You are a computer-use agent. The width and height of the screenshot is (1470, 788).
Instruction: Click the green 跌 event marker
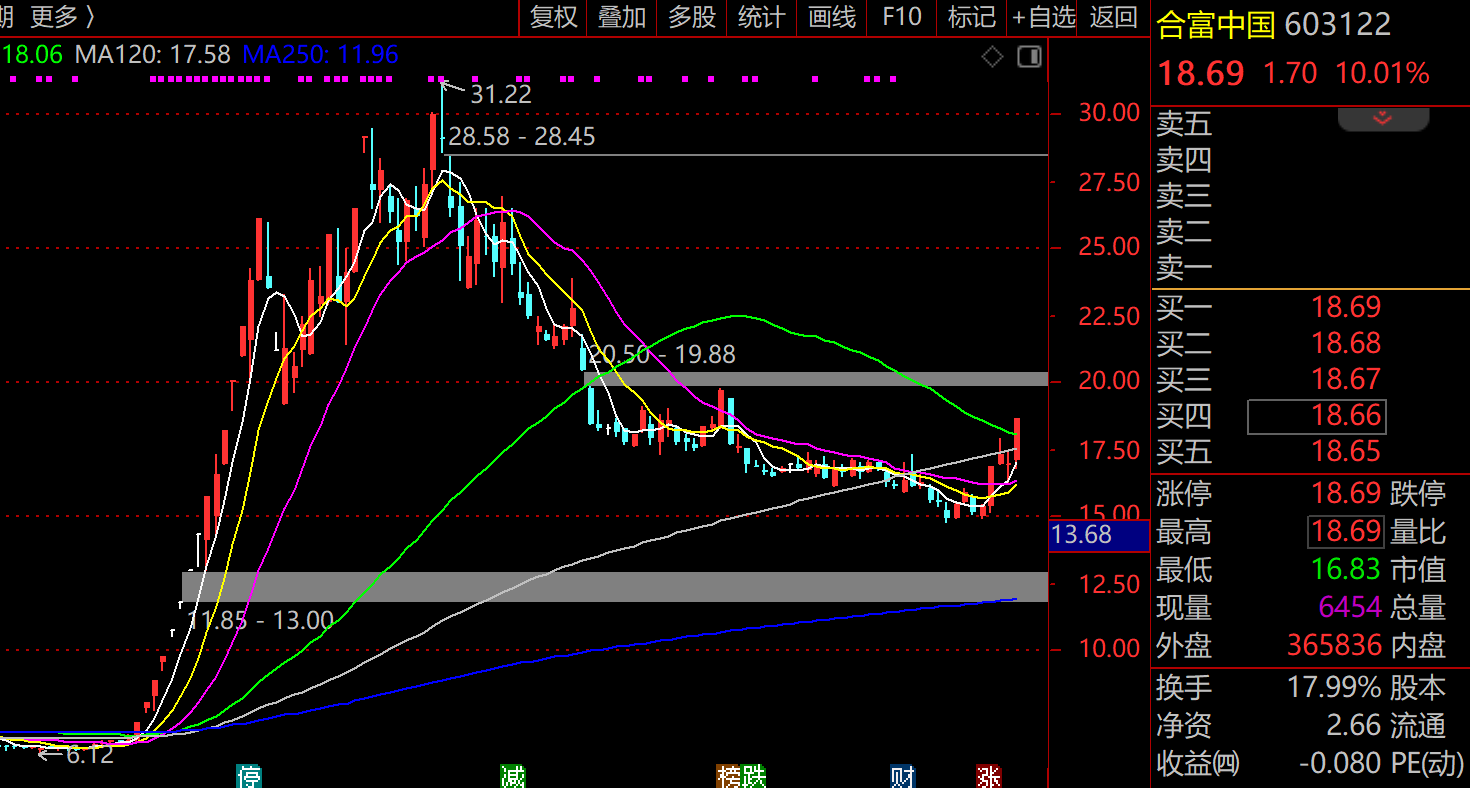click(x=754, y=776)
